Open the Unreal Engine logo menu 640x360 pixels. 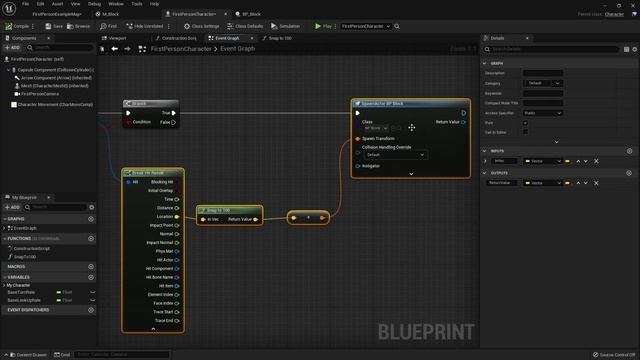point(9,9)
